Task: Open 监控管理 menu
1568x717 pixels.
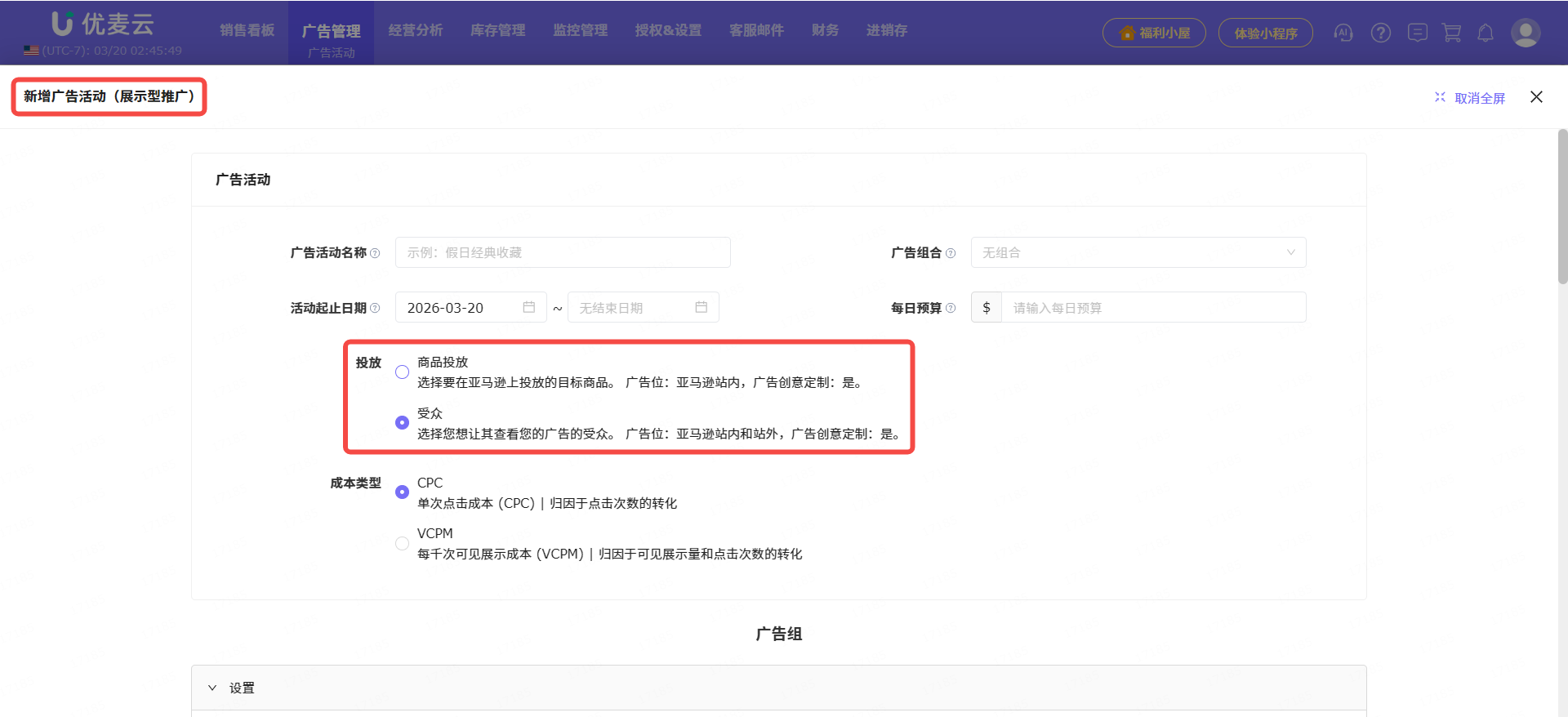Action: point(581,30)
